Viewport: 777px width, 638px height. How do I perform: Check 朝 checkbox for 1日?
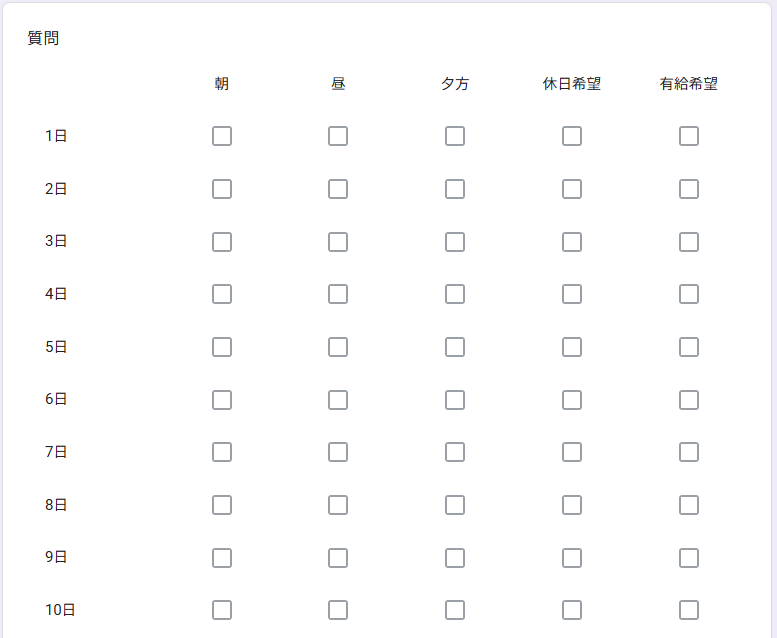(222, 136)
